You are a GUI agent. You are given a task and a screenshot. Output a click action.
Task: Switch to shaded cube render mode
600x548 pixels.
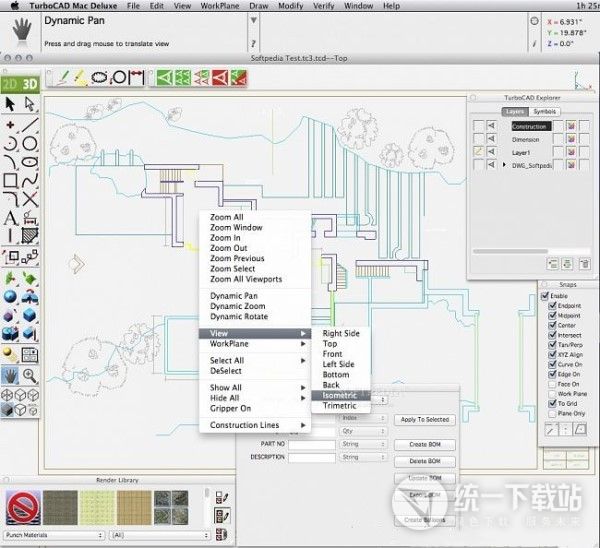click(x=7, y=410)
